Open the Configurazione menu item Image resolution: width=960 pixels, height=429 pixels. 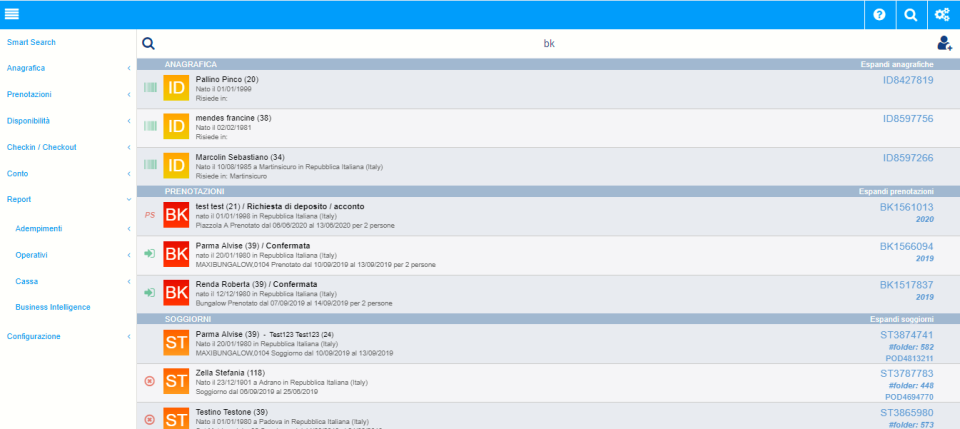coord(34,337)
